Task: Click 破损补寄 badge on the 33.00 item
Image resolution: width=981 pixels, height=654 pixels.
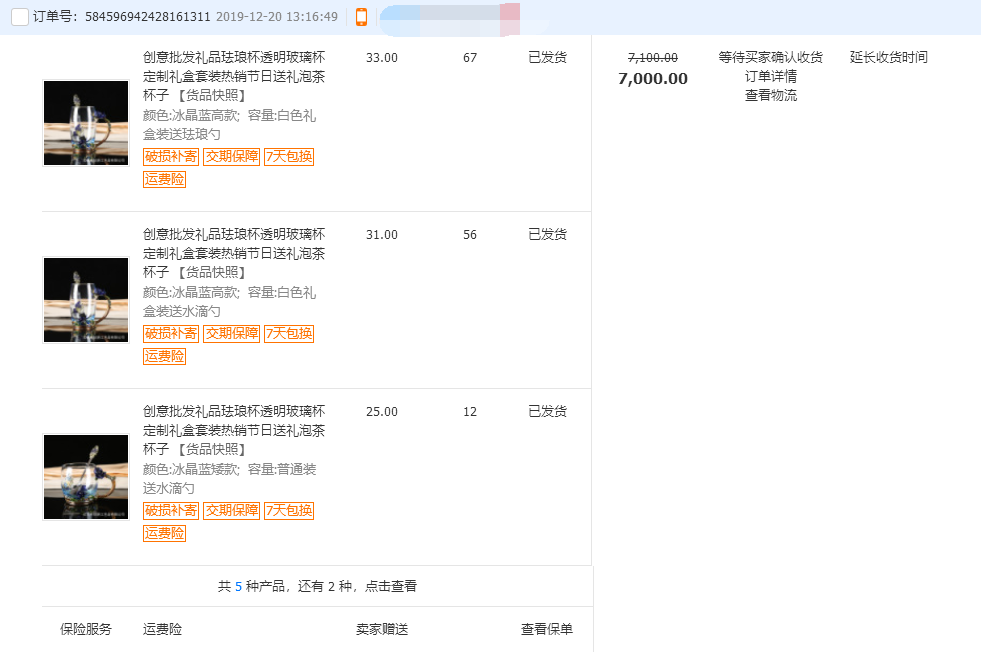Action: (x=171, y=156)
